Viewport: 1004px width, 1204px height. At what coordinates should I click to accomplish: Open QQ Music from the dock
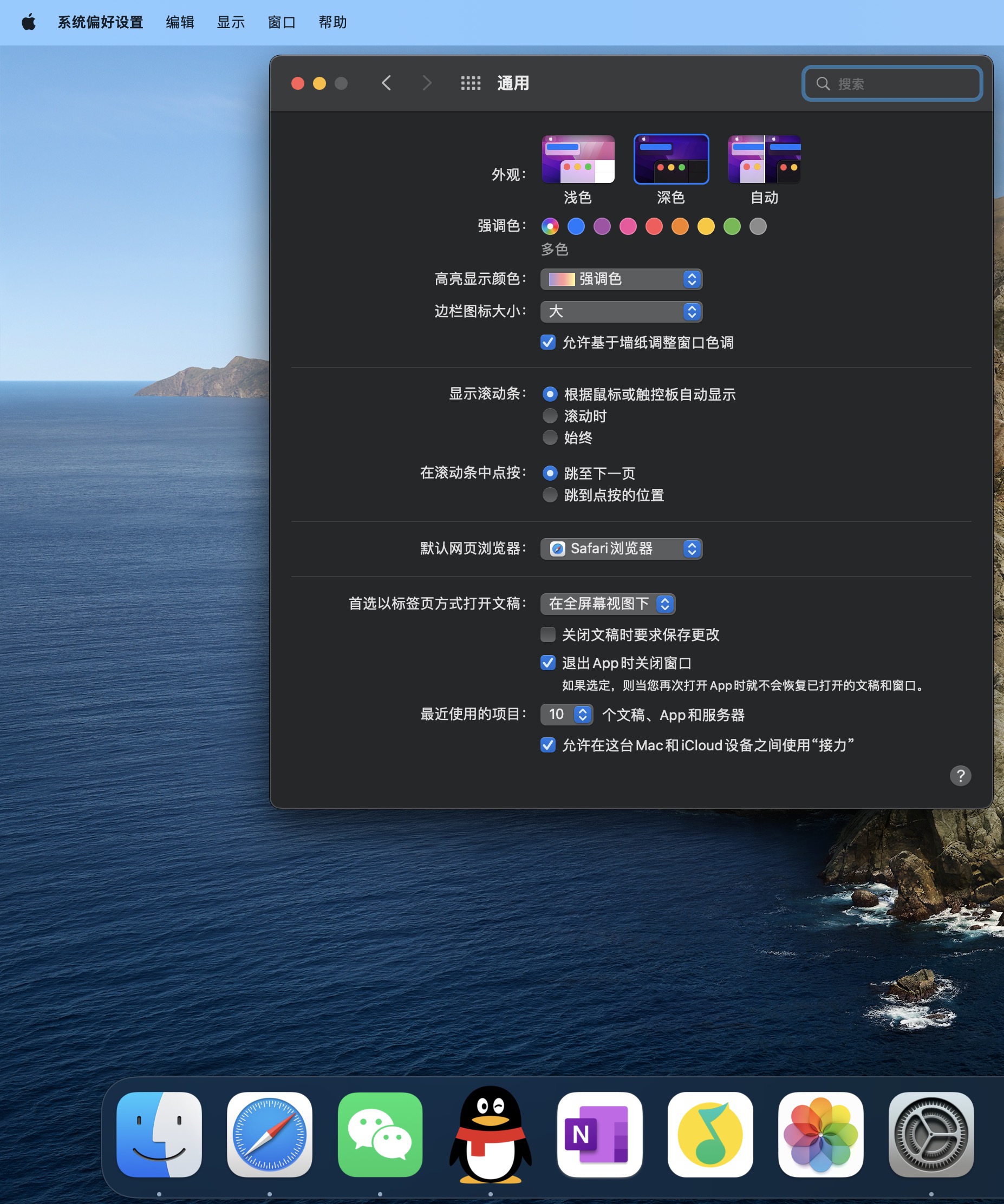point(710,1135)
